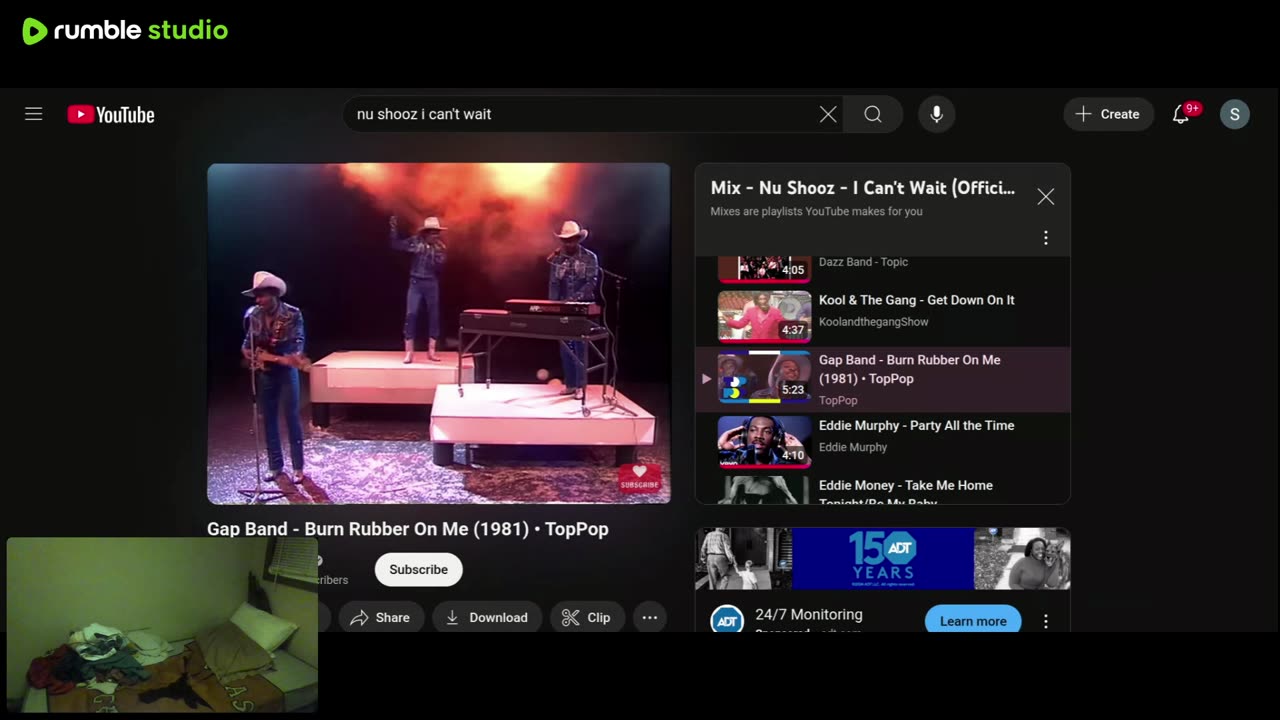This screenshot has height=720, width=1280.
Task: Open more actions ellipsis below video
Action: pos(649,618)
